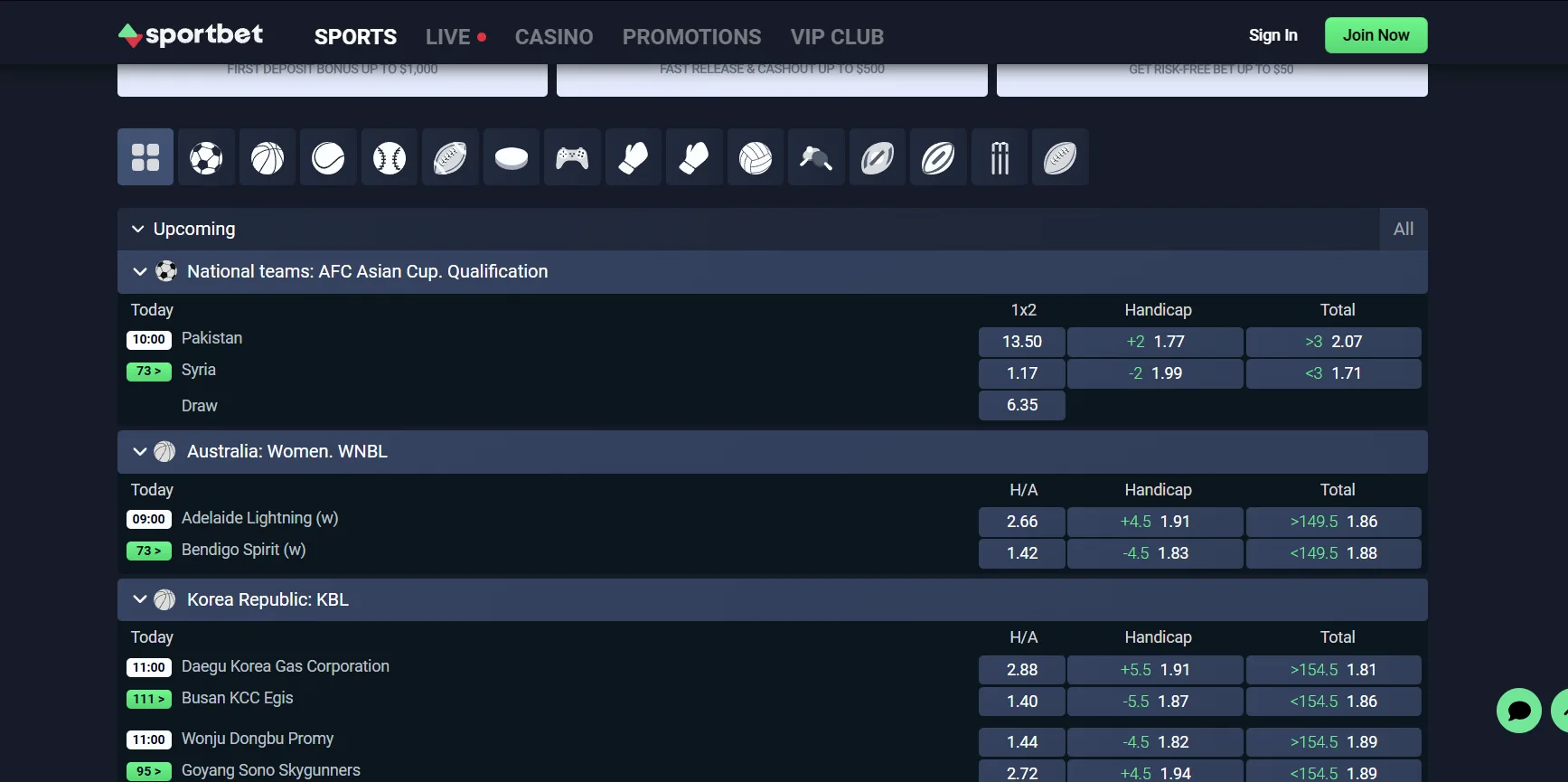Go to the CASINO section

click(554, 37)
